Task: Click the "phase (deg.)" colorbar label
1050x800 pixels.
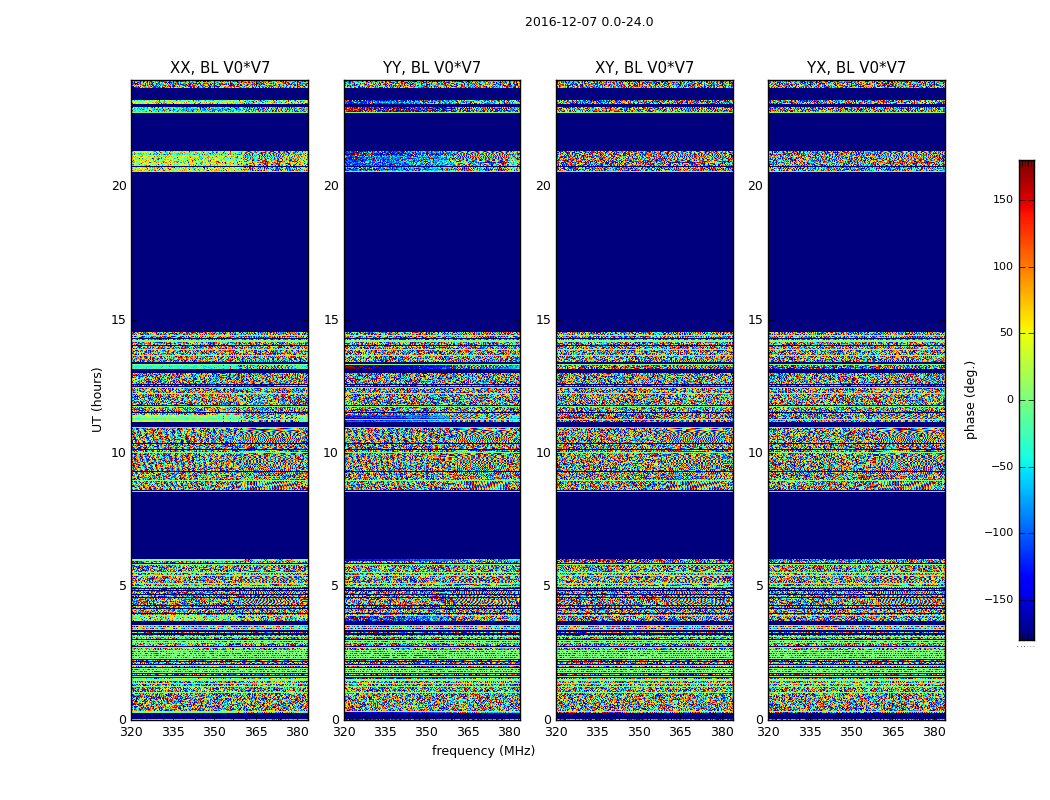Action: coord(970,400)
